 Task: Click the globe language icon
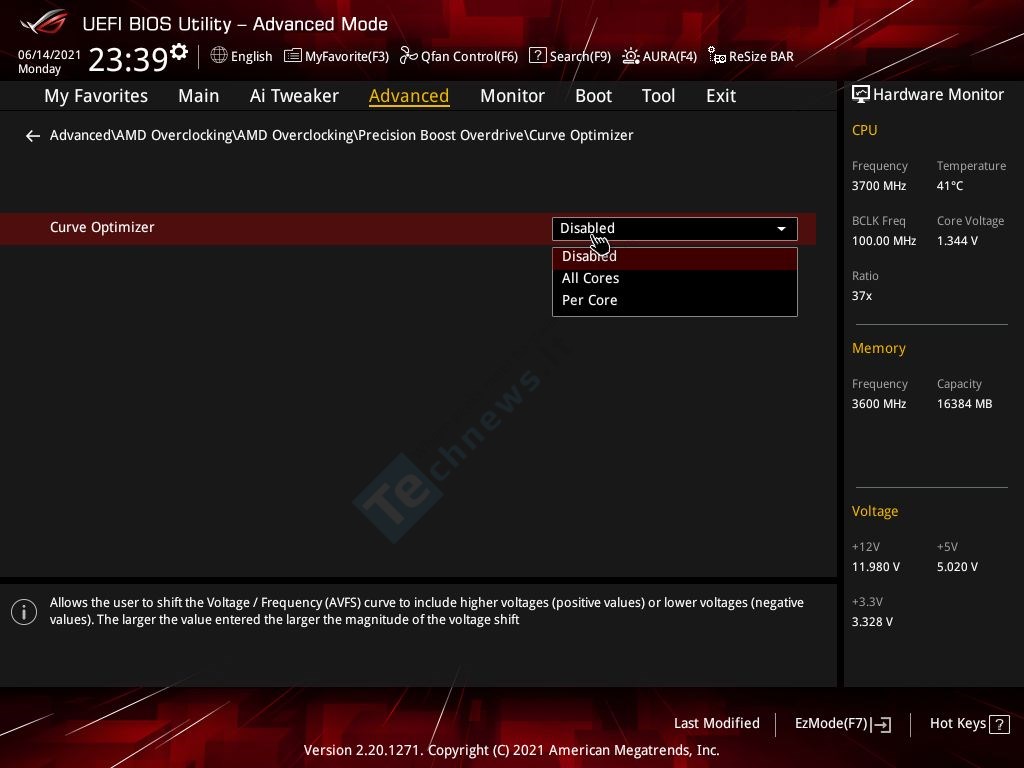click(x=219, y=56)
